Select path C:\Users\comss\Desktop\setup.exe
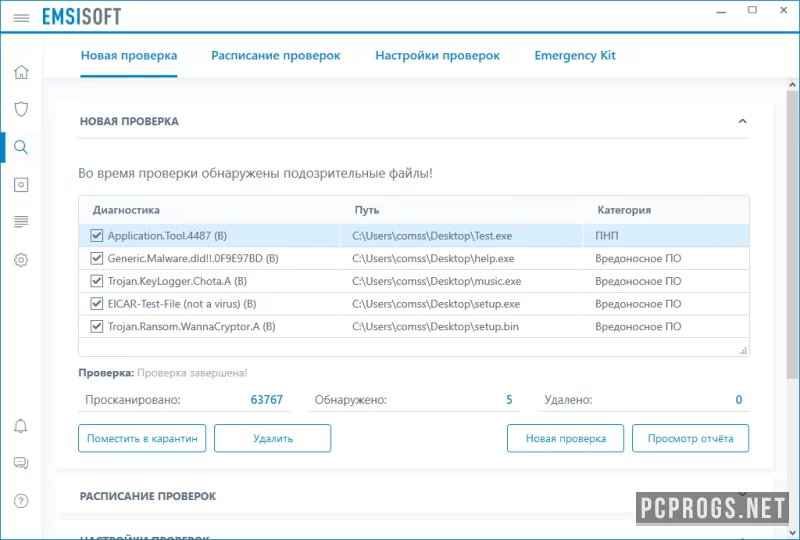Viewport: 800px width, 540px height. [436, 304]
